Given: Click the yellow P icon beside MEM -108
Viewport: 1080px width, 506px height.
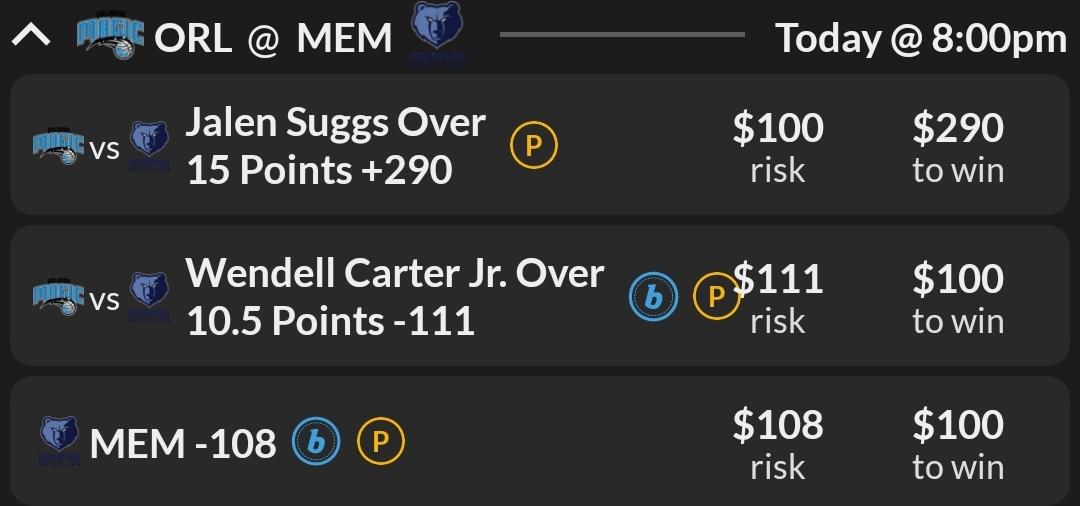Looking at the screenshot, I should click(x=380, y=442).
